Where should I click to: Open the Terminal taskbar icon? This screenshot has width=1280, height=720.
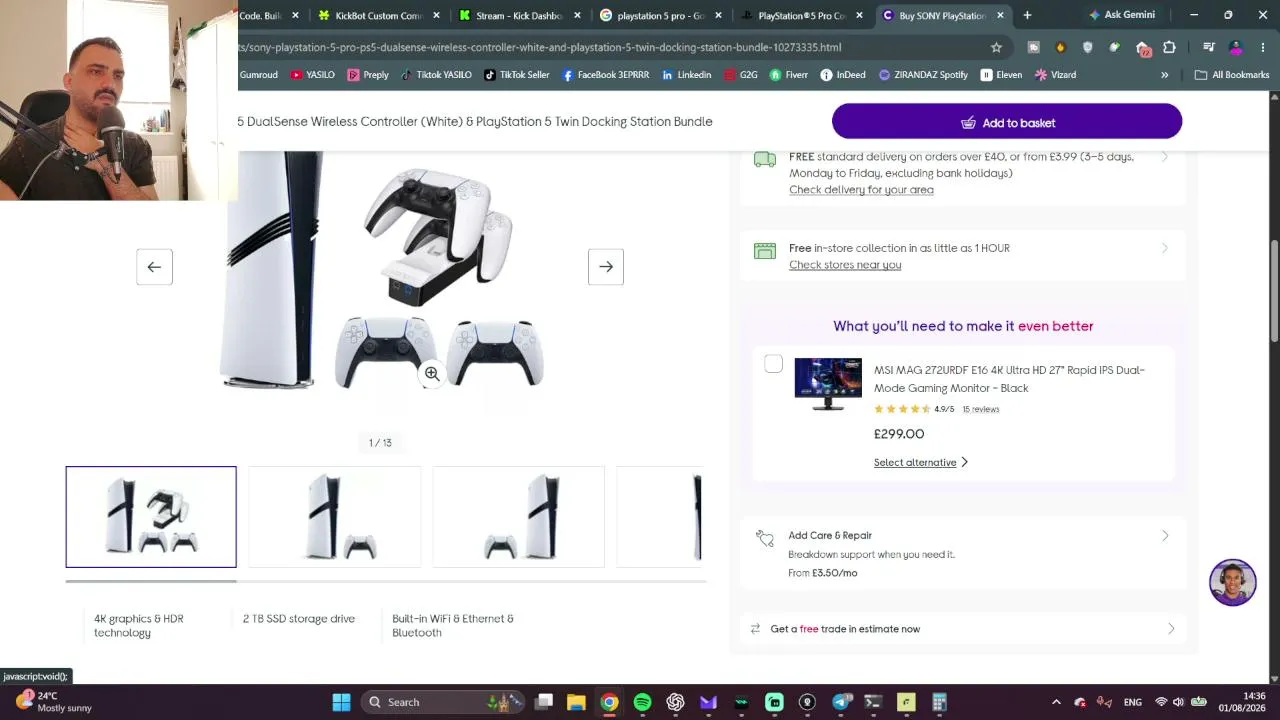click(873, 702)
